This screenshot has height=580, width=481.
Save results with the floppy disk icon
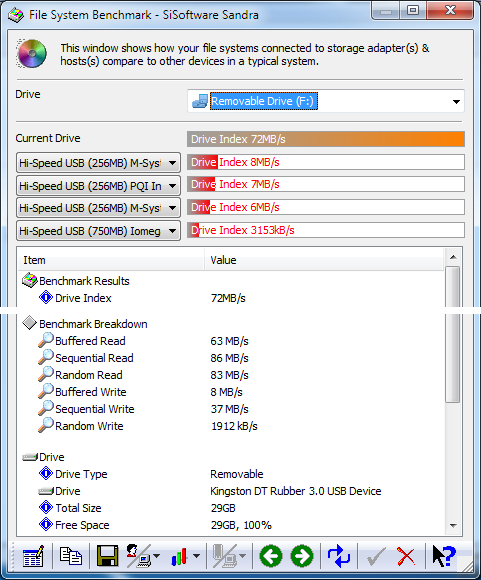[107, 556]
